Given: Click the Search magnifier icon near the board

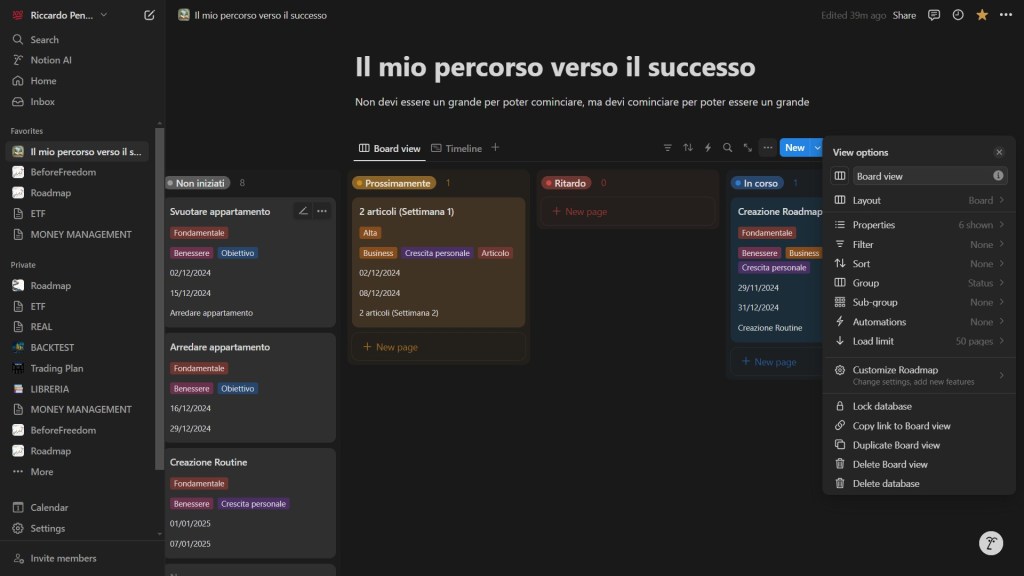Looking at the screenshot, I should [727, 147].
